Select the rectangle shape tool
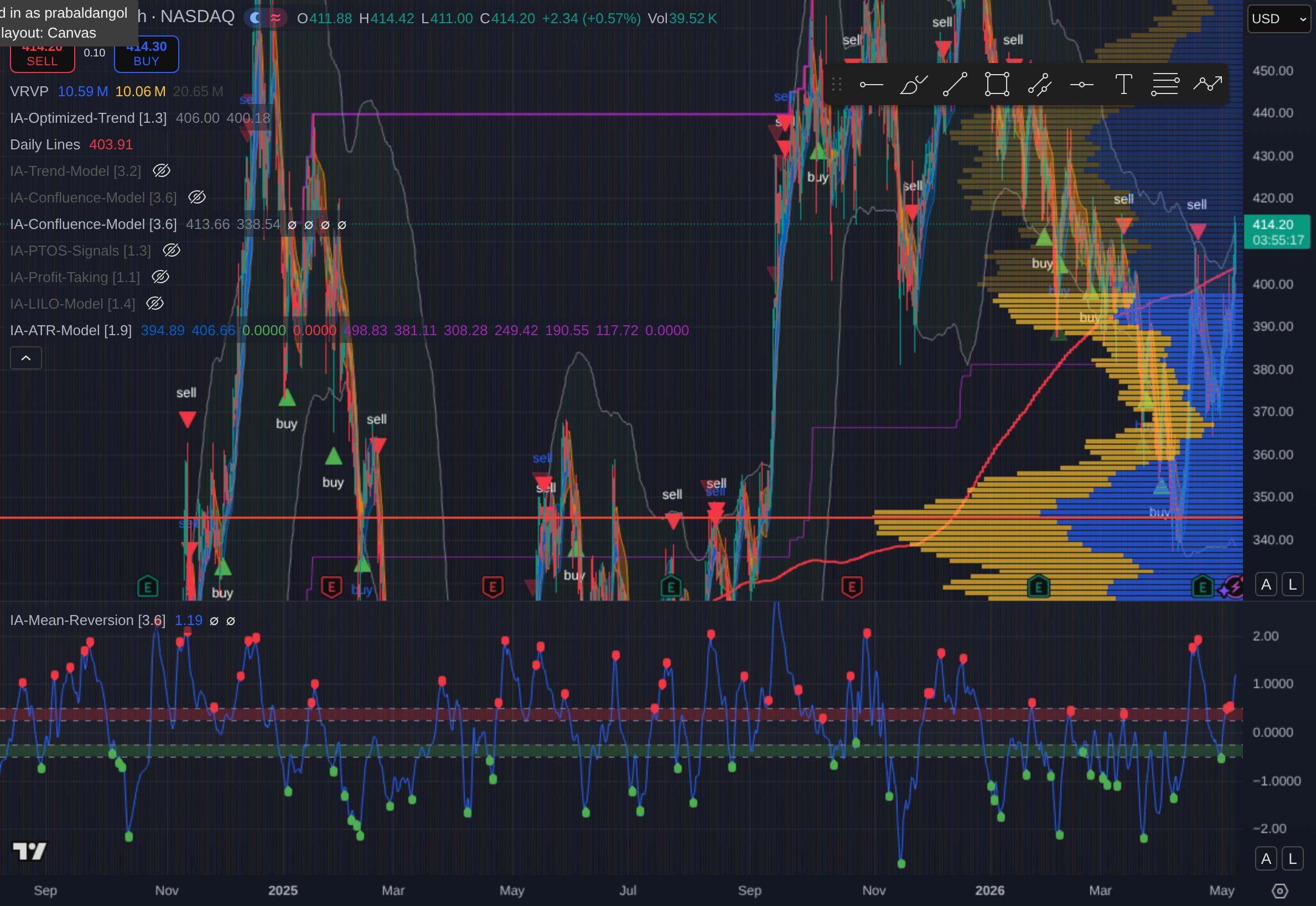1316x906 pixels. (x=997, y=85)
